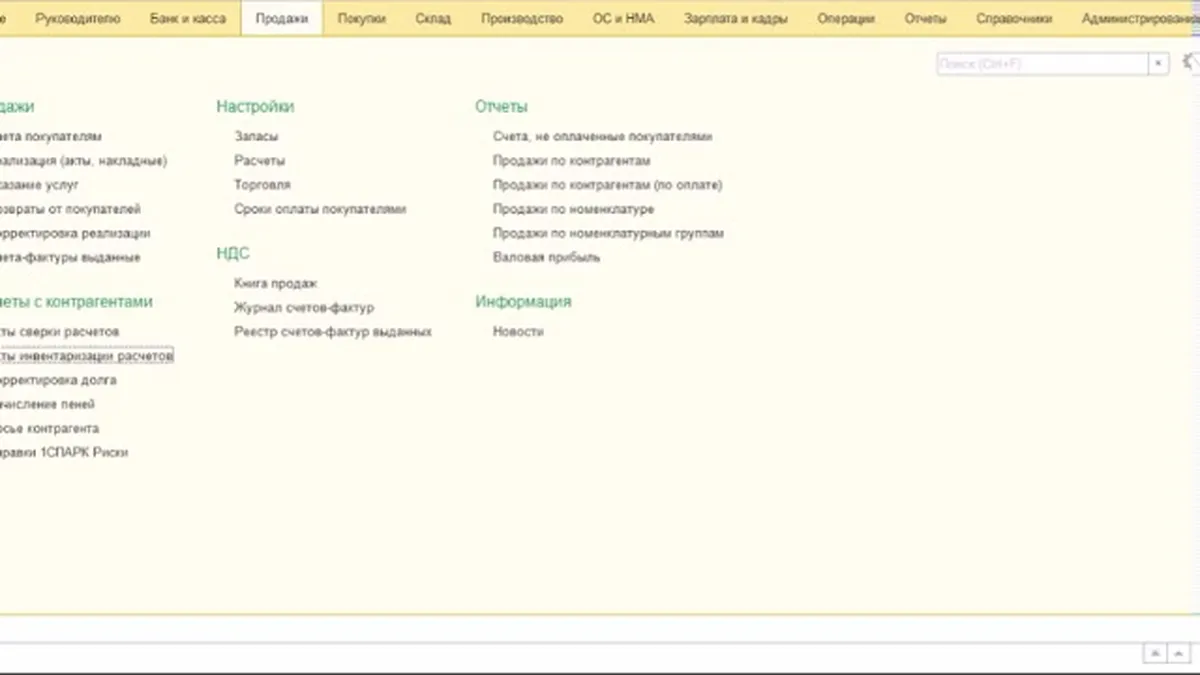Open the issued invoices (фактуры выданные) link

click(x=70, y=257)
